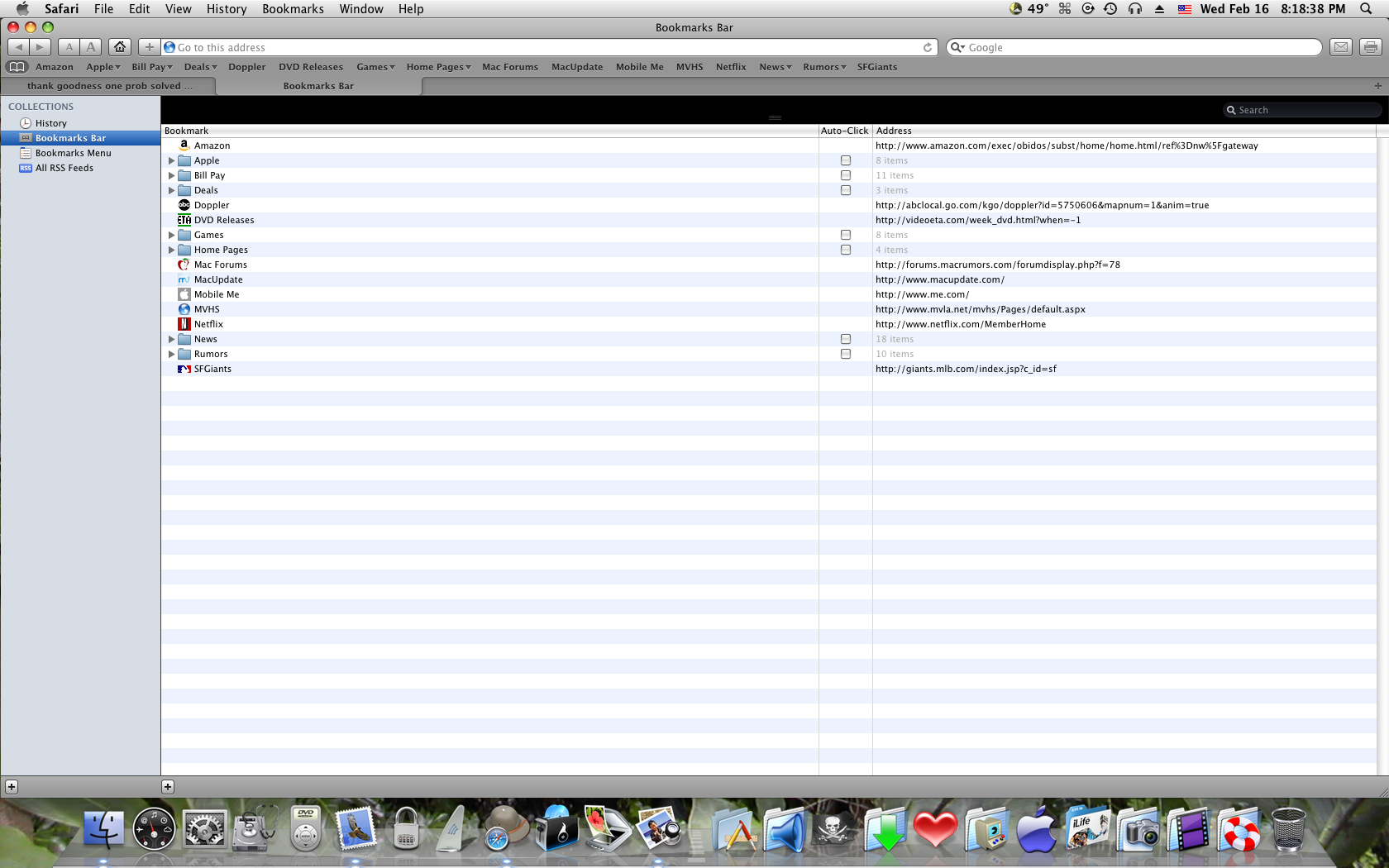Click the Netflix favicon in bookmark list

tap(184, 324)
